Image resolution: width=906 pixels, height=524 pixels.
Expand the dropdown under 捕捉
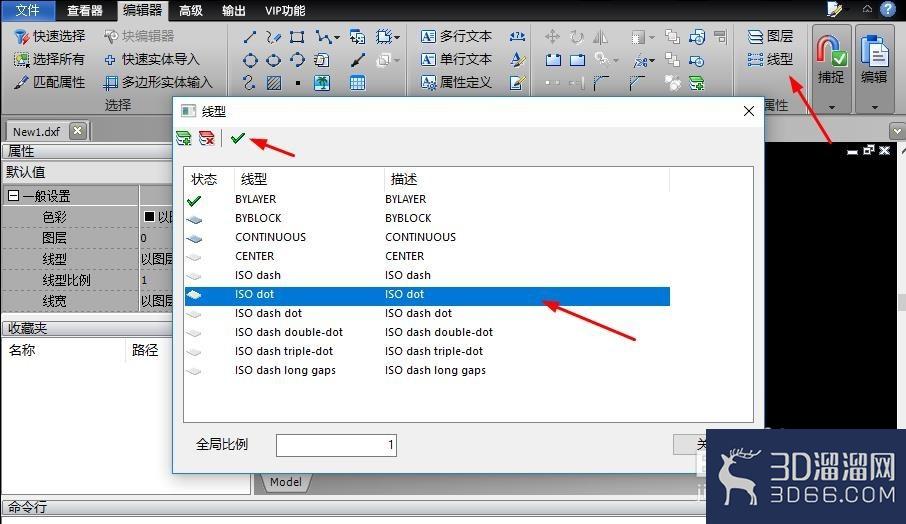(x=831, y=107)
